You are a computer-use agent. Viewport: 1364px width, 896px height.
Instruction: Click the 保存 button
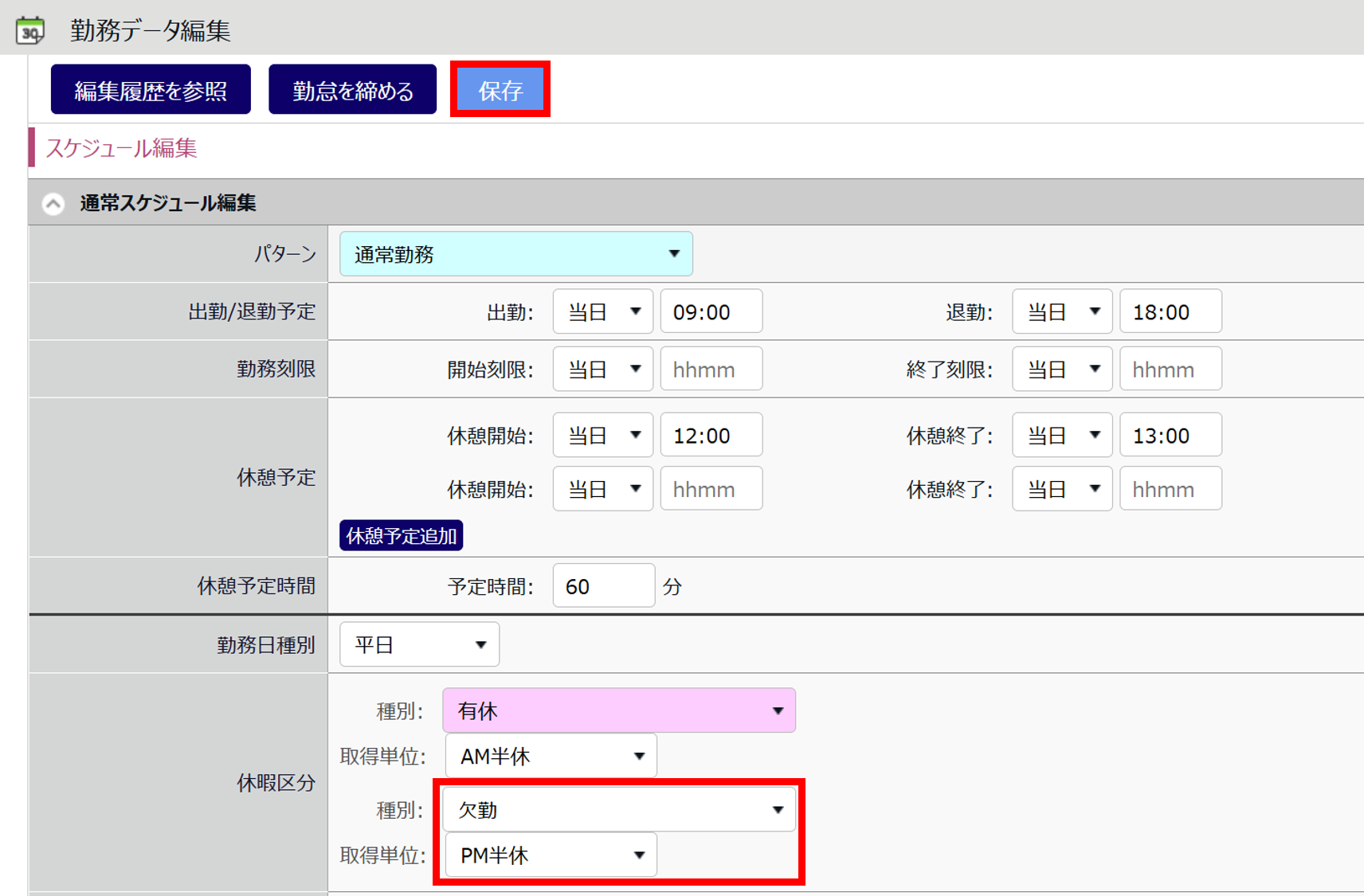pyautogui.click(x=500, y=90)
